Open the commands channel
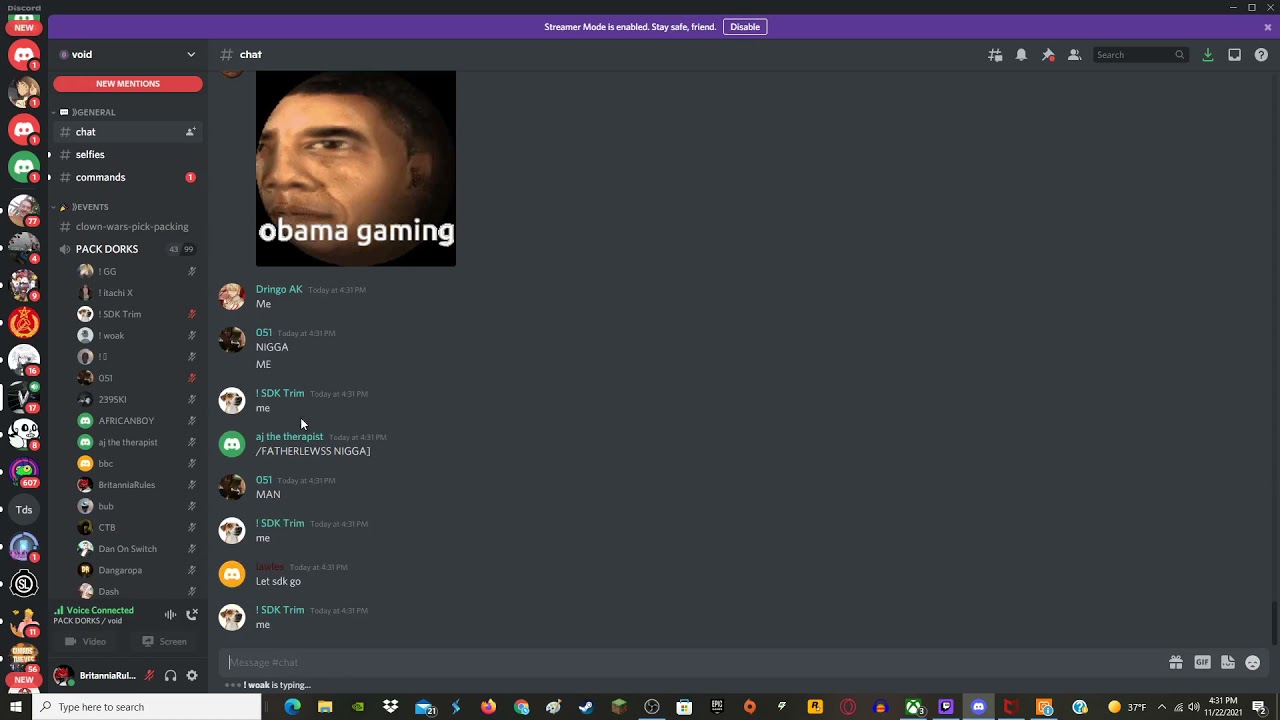The image size is (1280, 720). [128, 178]
